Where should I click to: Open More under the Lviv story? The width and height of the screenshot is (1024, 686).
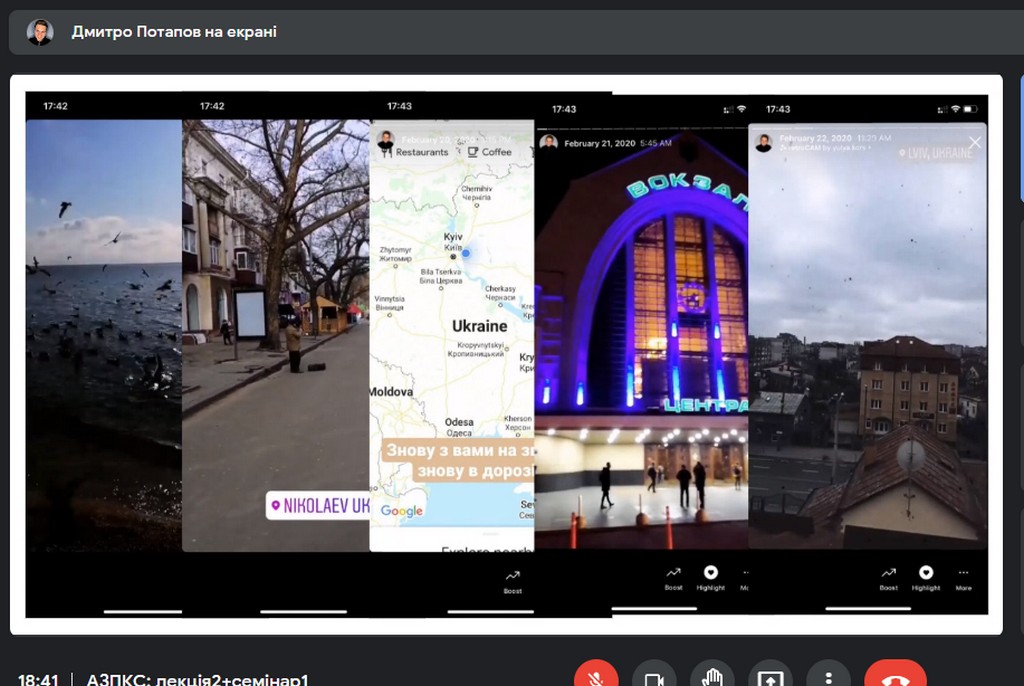point(963,578)
